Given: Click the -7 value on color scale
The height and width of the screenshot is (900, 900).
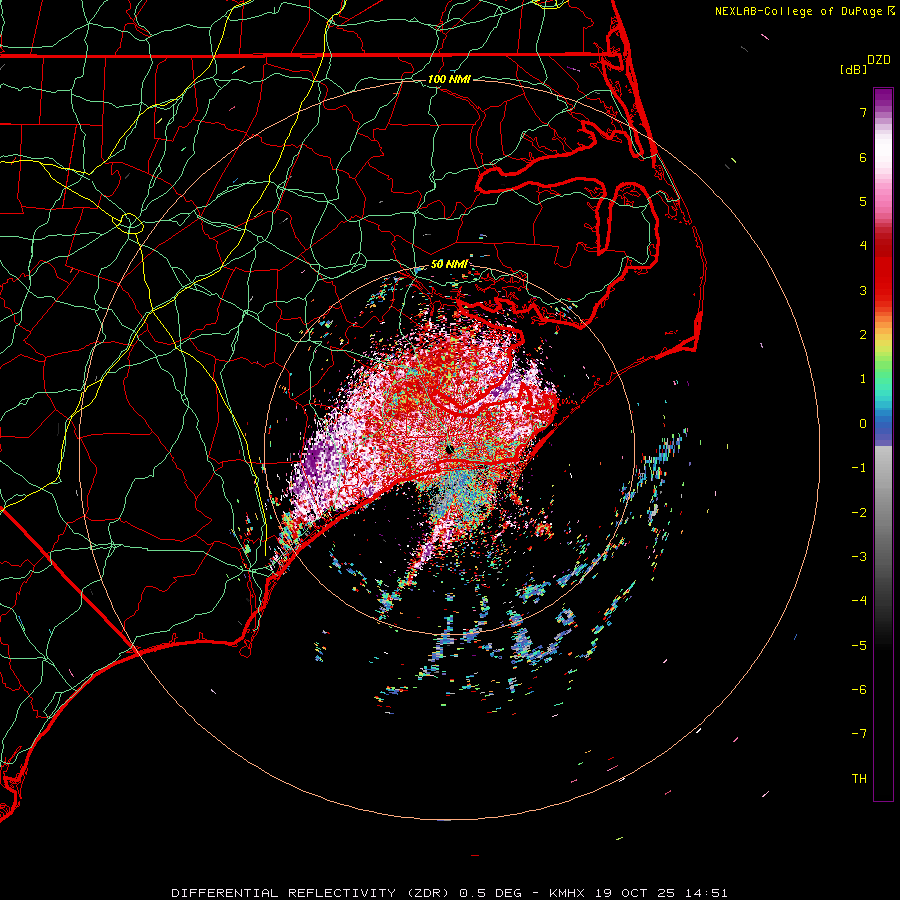Looking at the screenshot, I should [x=859, y=734].
